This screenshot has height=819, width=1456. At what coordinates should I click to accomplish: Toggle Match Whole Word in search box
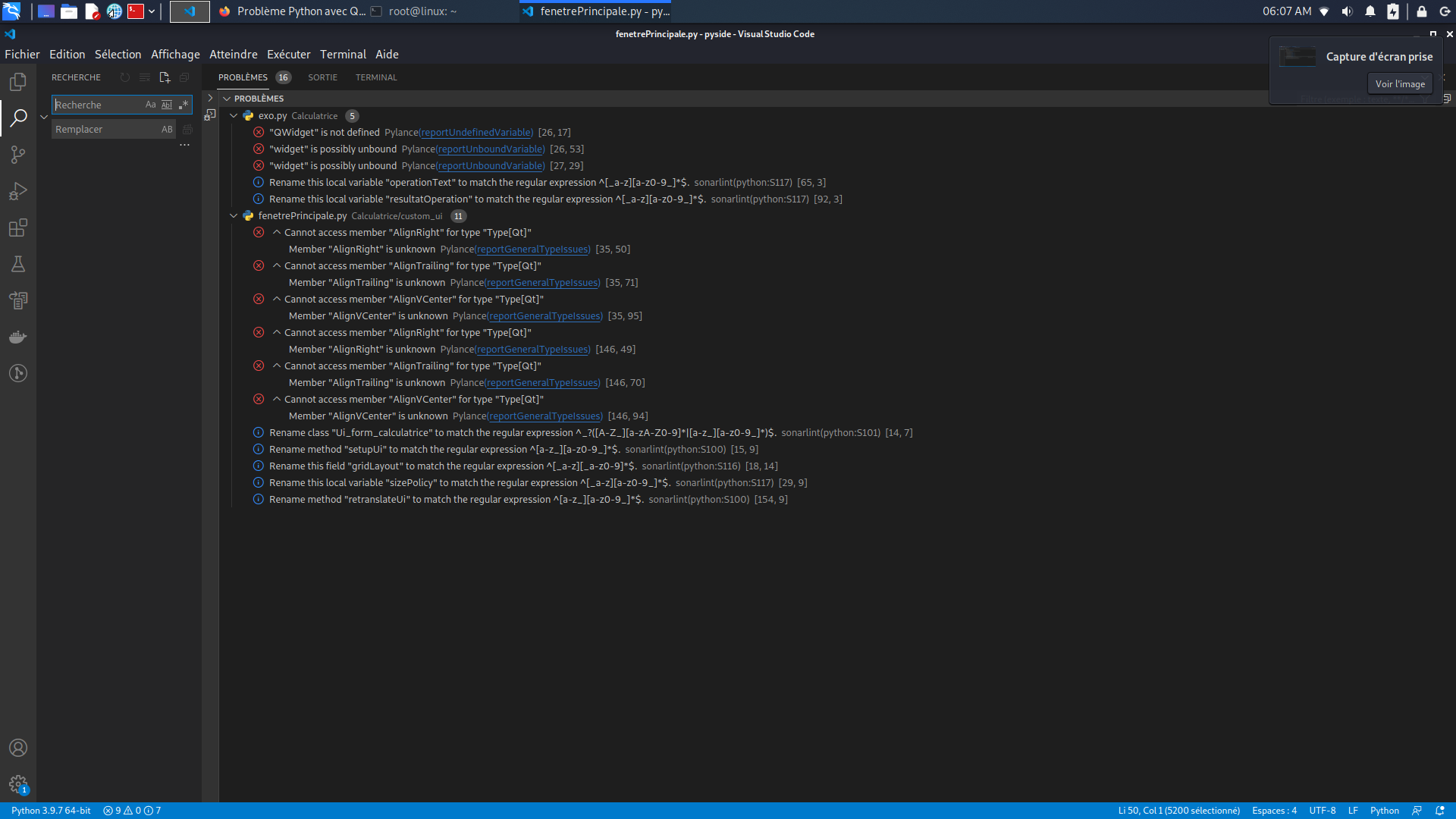167,105
